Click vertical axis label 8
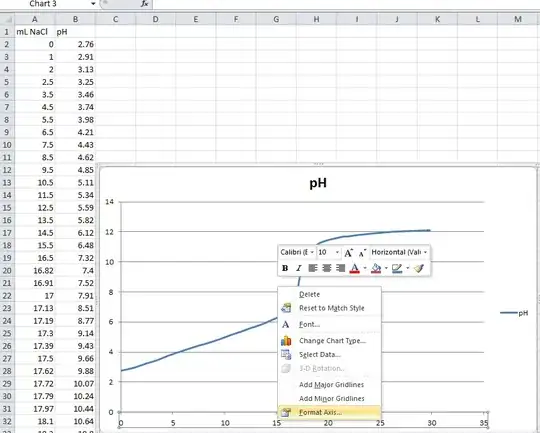Screen dimensions: 540x433 111,292
